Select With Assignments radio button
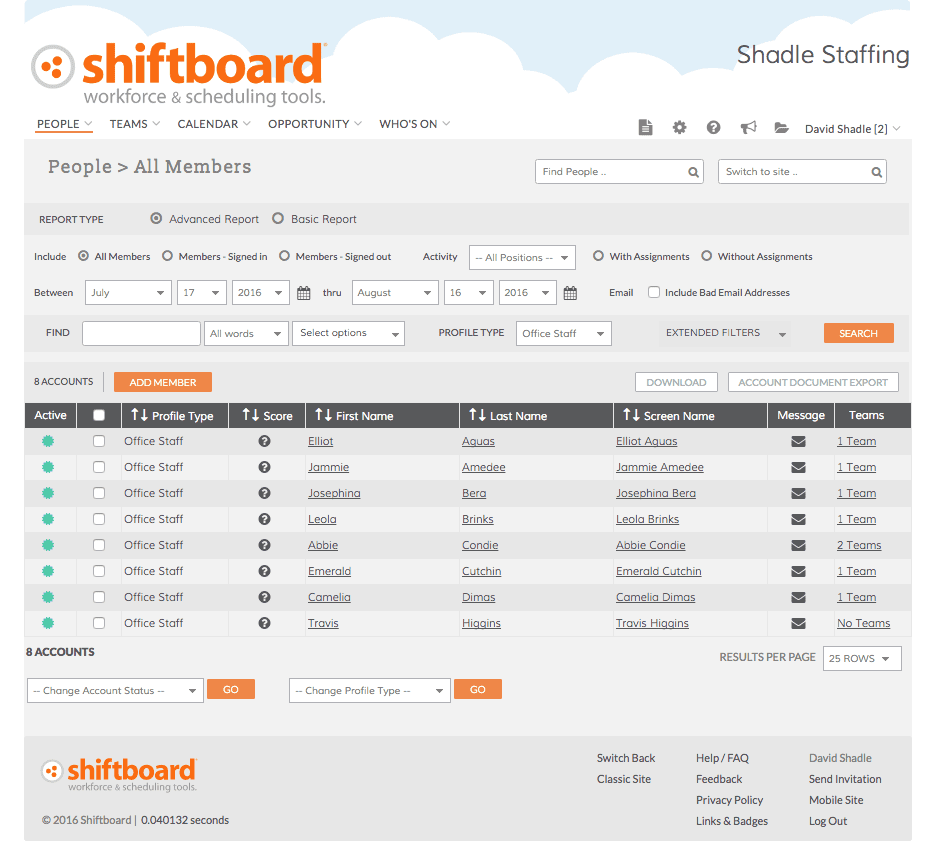Image resolution: width=937 pixels, height=859 pixels. coord(598,256)
